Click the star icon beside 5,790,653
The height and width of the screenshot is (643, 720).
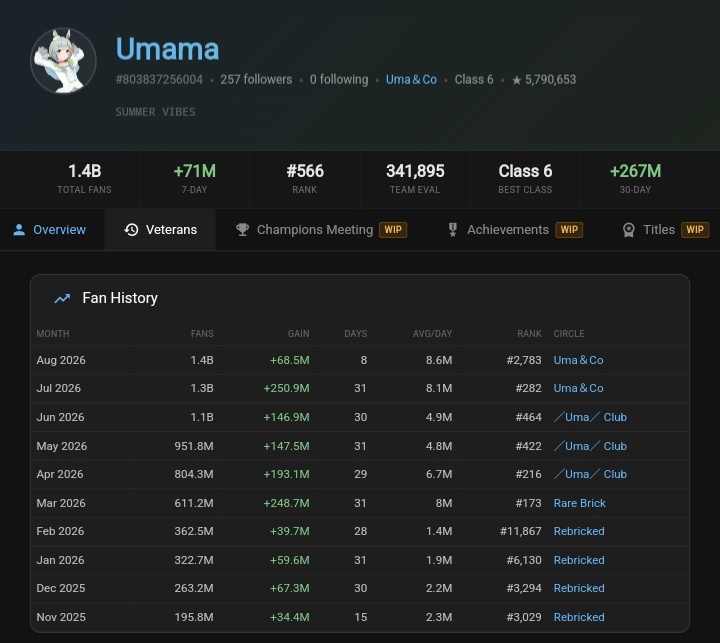pos(517,80)
